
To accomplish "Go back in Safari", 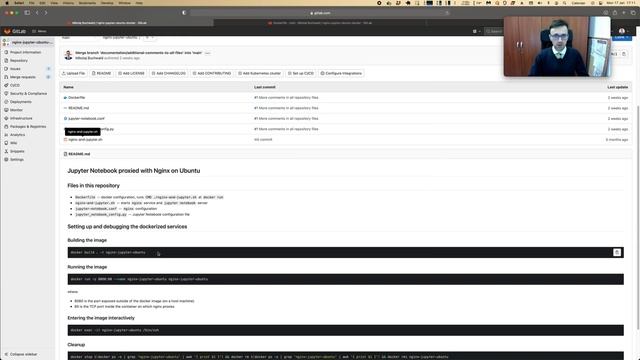I will point(37,13).
